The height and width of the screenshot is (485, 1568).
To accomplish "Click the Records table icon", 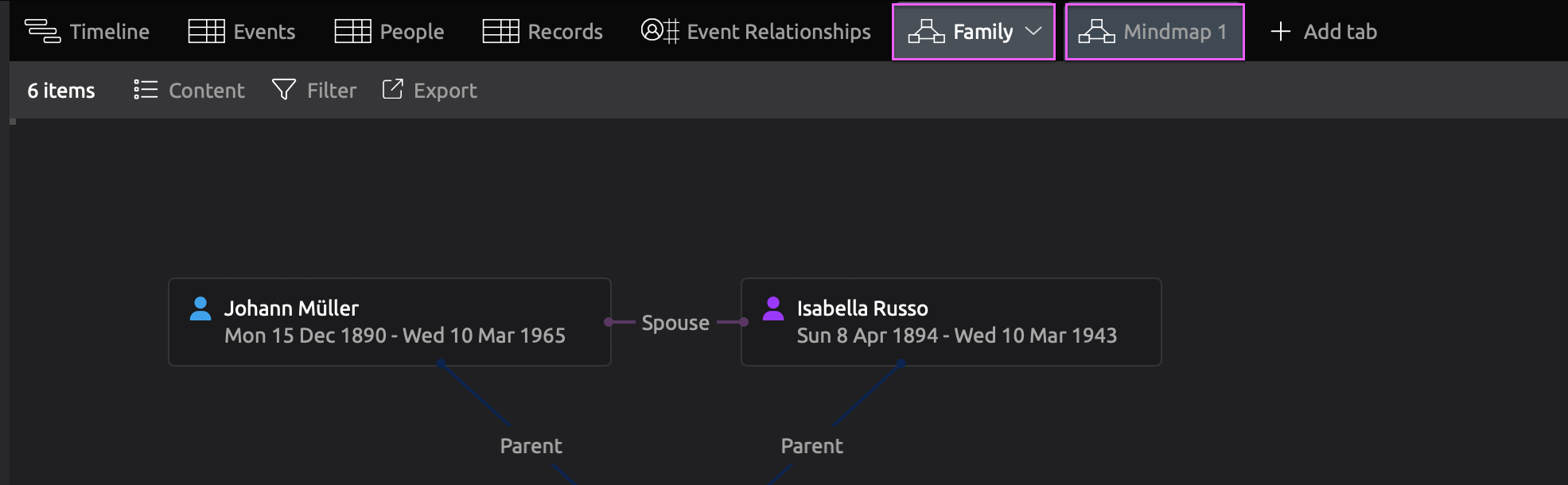I will [500, 32].
